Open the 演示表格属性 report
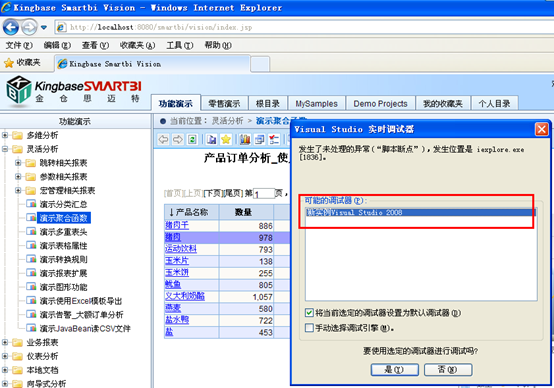This screenshot has width=554, height=388. pyautogui.click(x=63, y=246)
